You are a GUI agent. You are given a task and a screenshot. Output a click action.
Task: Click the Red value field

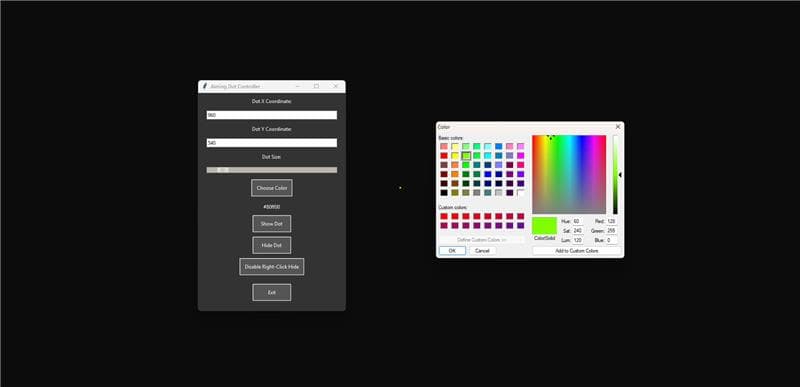(x=611, y=221)
